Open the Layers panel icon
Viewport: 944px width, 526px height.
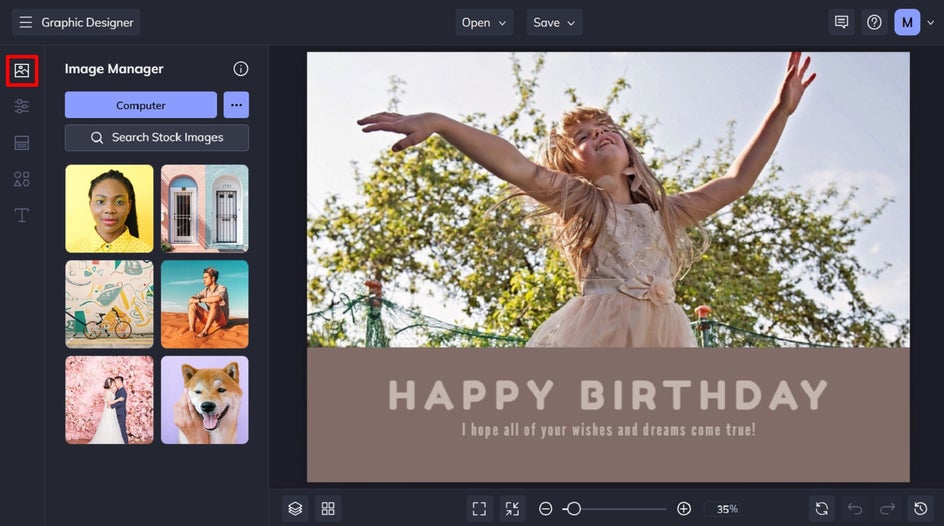click(x=295, y=508)
